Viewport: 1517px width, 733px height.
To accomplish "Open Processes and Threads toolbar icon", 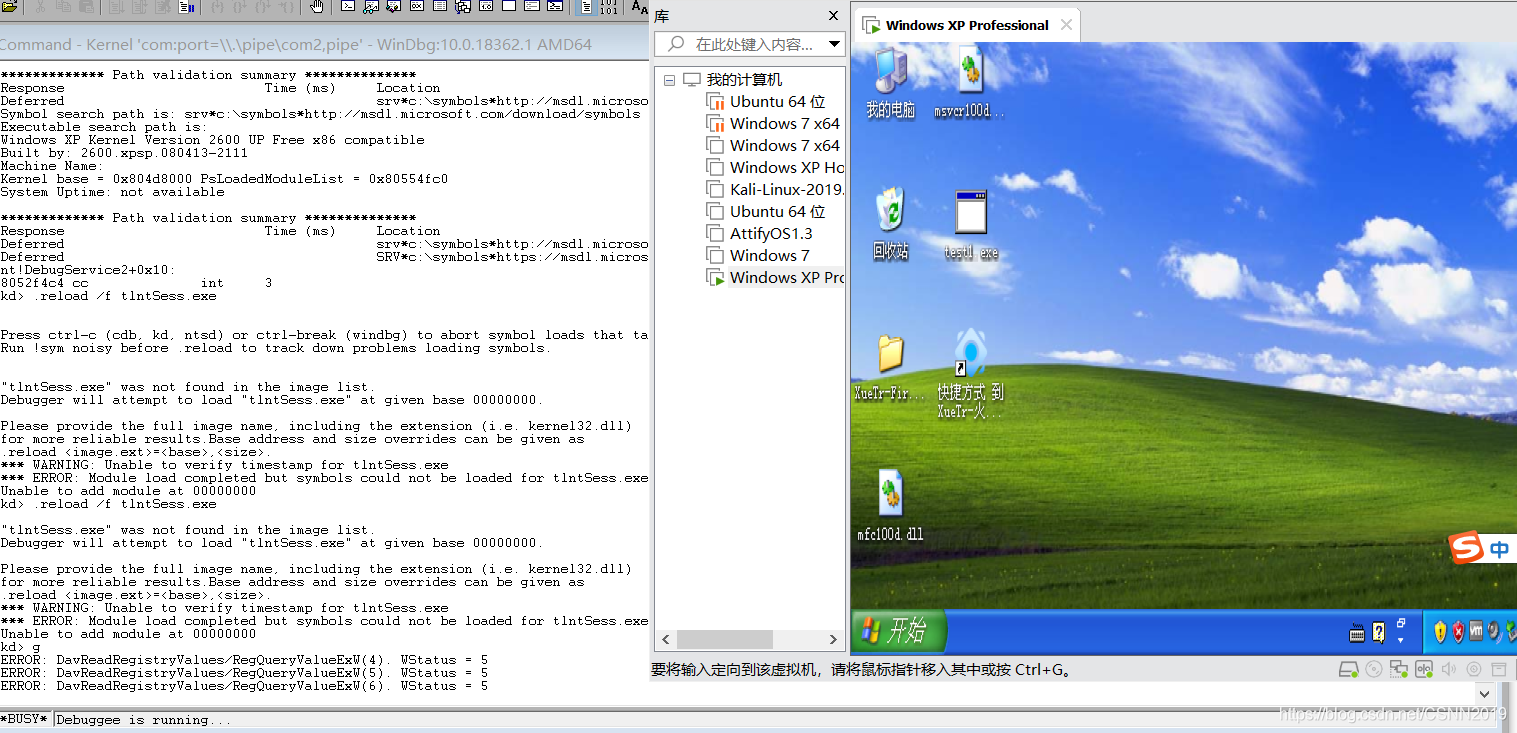I will tap(532, 7).
